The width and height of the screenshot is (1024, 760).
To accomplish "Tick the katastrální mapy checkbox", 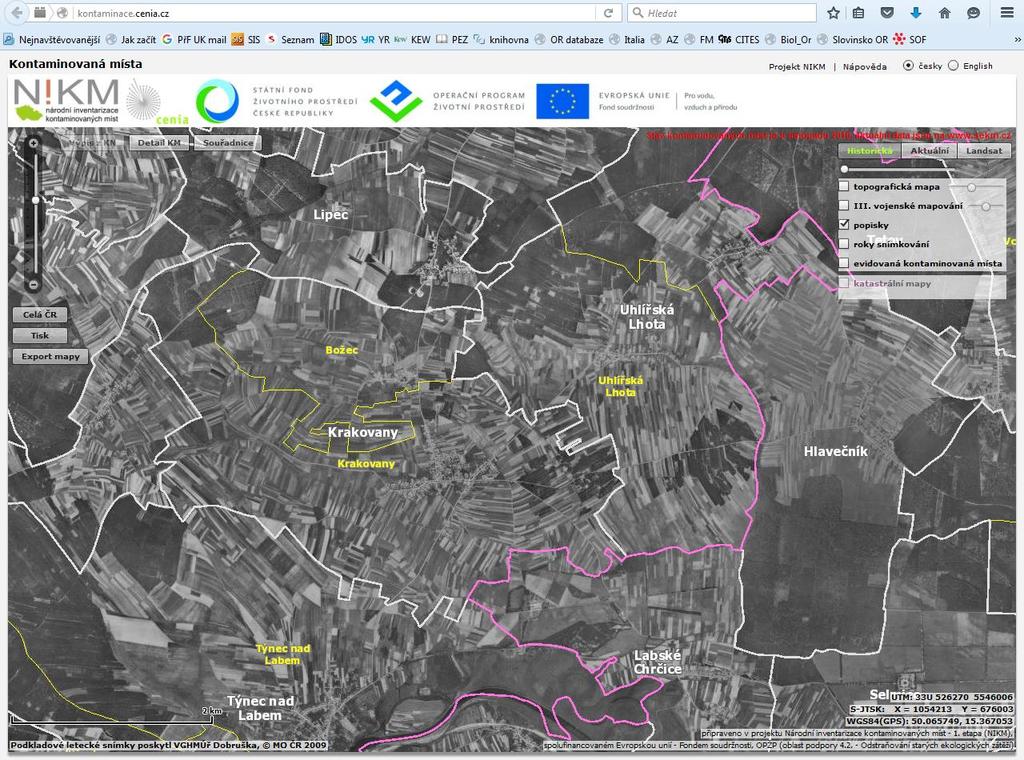I will (844, 283).
